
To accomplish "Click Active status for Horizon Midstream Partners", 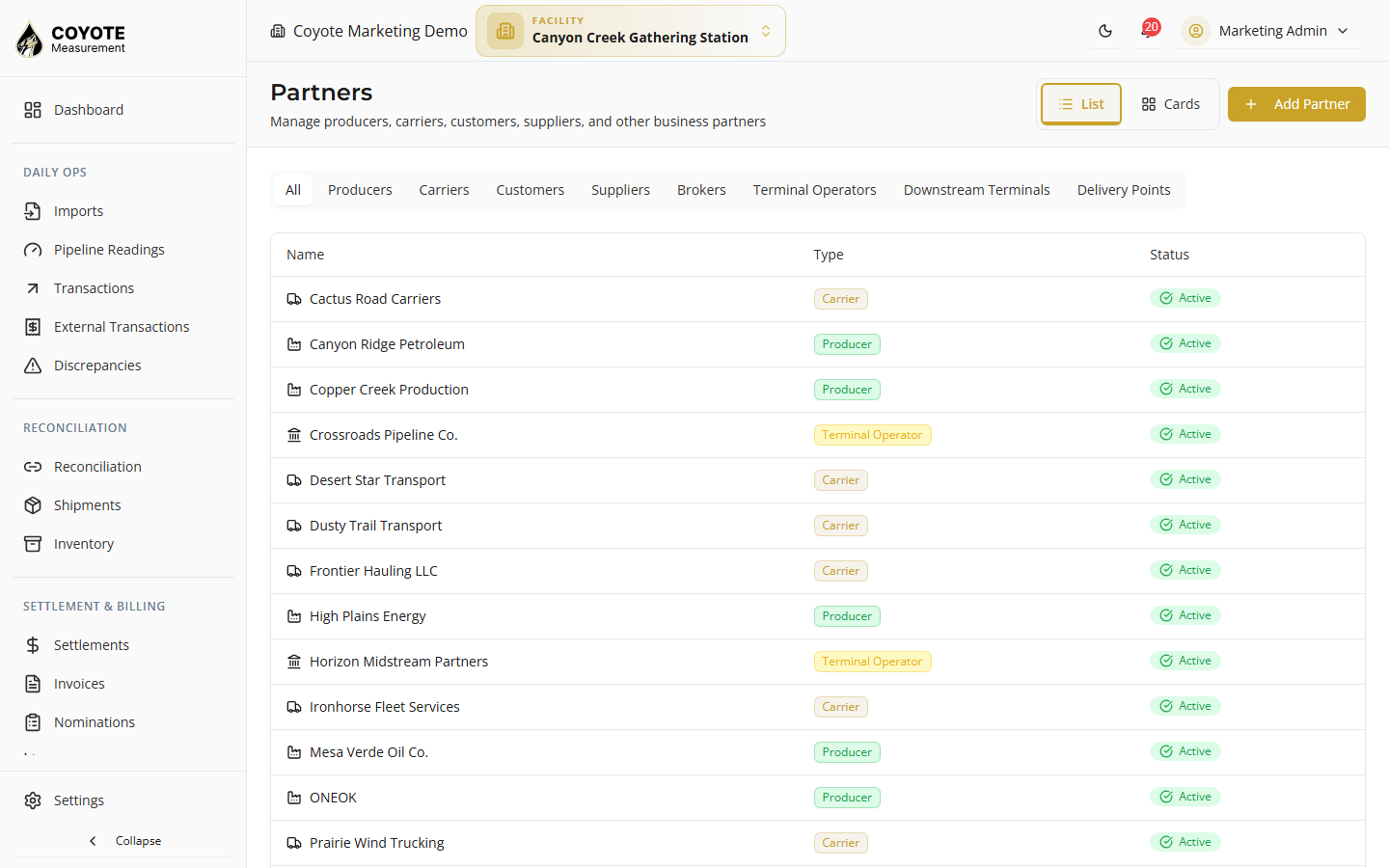I will pyautogui.click(x=1185, y=661).
